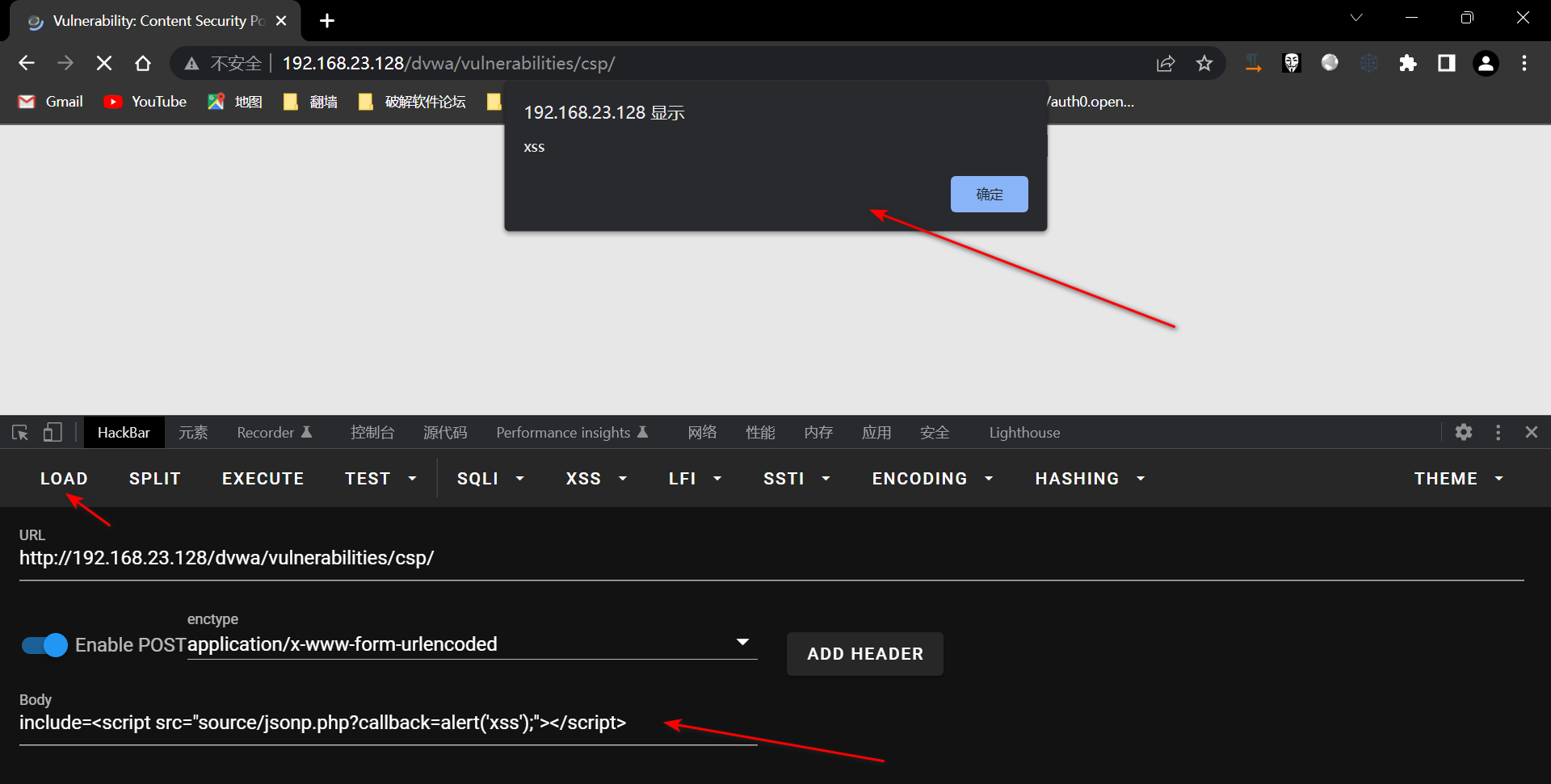Open the THEME dropdown
The height and width of the screenshot is (784, 1551).
pos(1458,479)
